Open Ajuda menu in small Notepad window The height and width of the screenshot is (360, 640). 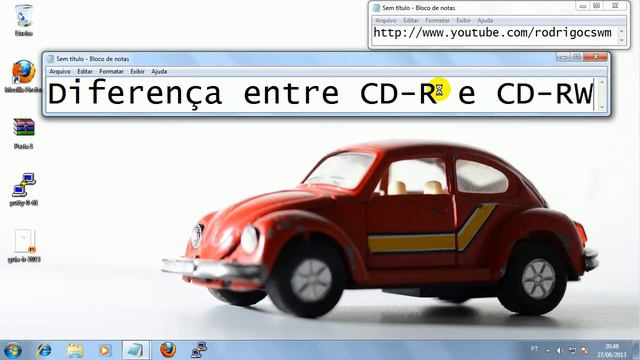485,20
